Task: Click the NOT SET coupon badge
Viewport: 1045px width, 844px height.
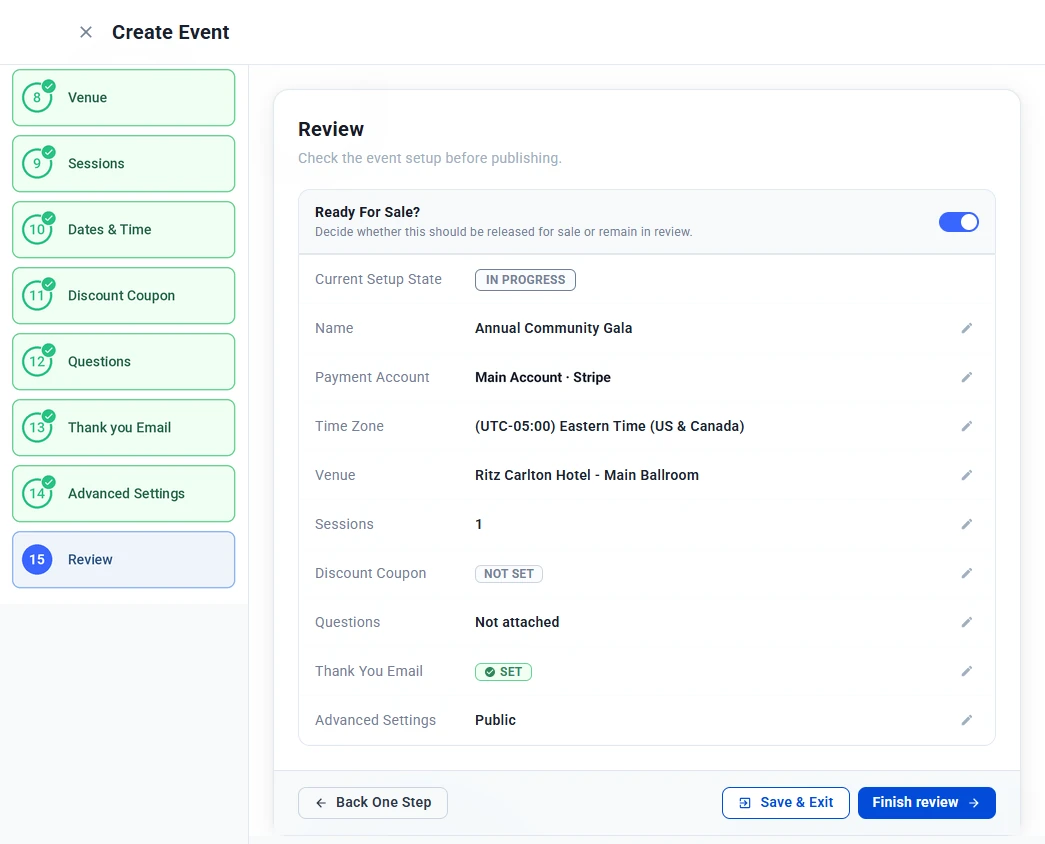Action: pyautogui.click(x=509, y=574)
